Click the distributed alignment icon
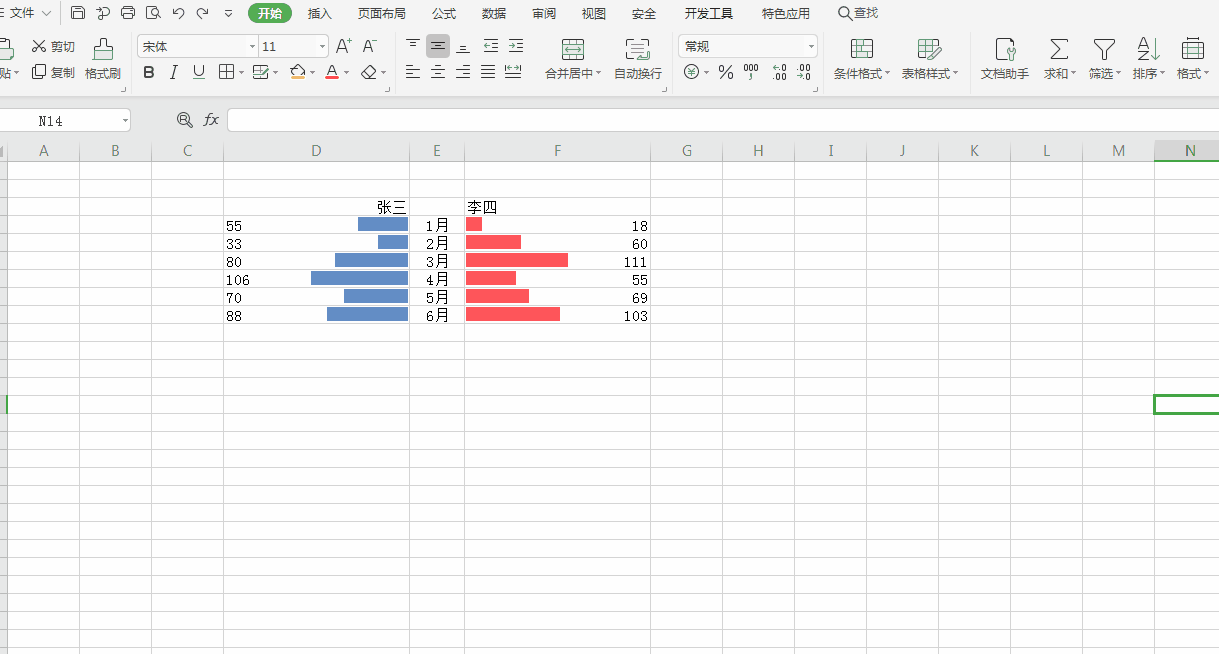The width and height of the screenshot is (1219, 654). click(x=513, y=72)
